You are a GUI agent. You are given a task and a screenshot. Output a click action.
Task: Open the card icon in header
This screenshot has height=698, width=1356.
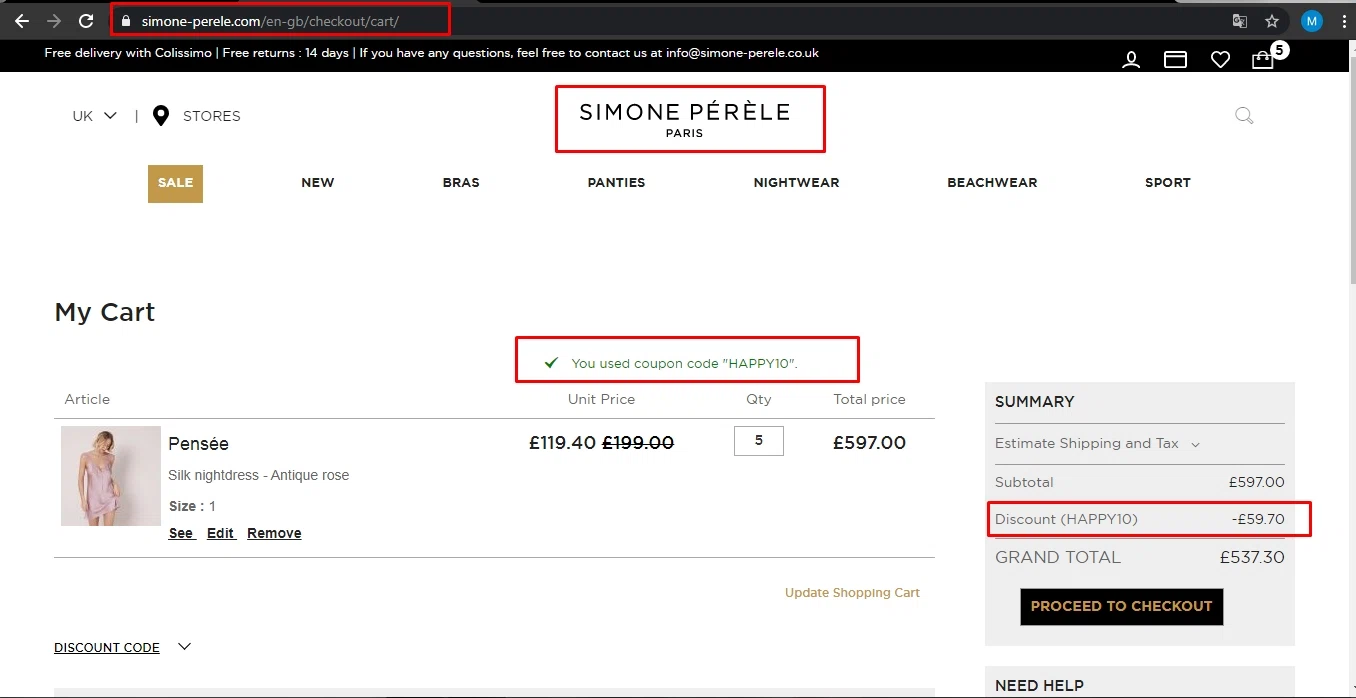[1175, 60]
